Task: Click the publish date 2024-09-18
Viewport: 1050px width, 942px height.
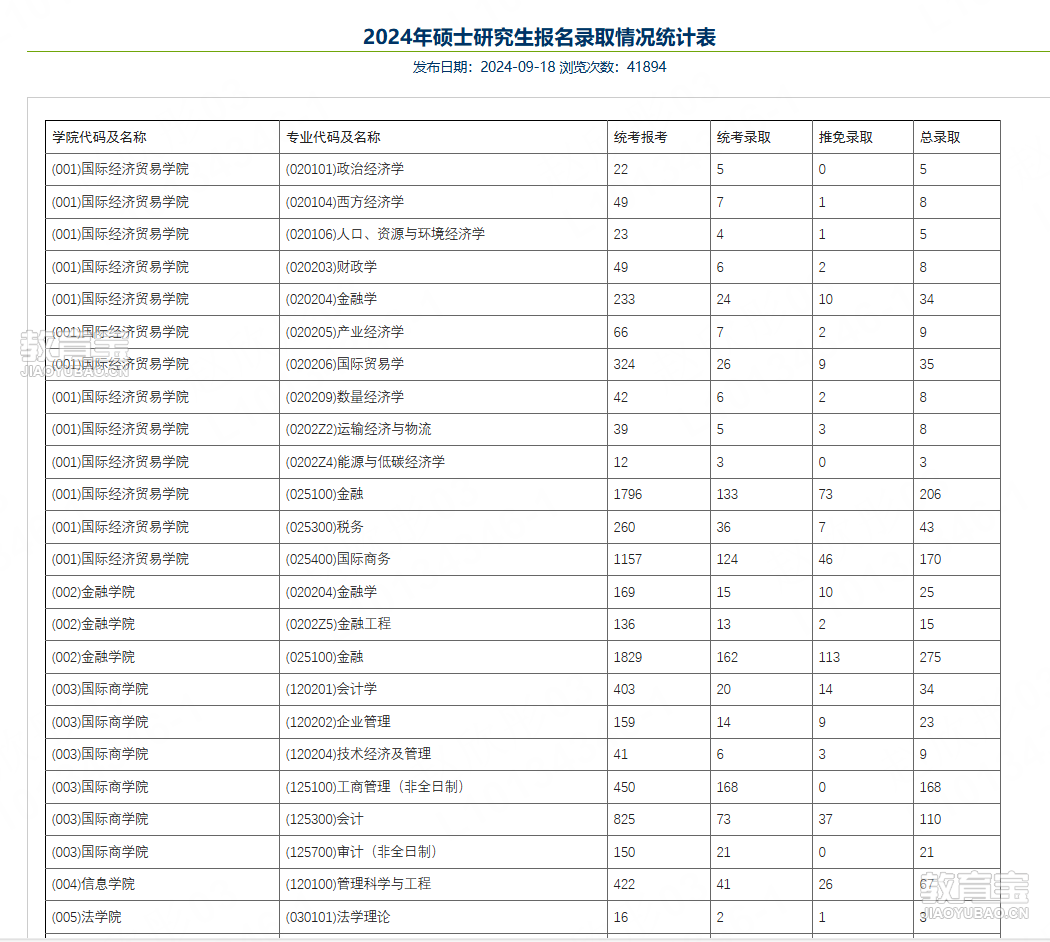Action: (518, 67)
